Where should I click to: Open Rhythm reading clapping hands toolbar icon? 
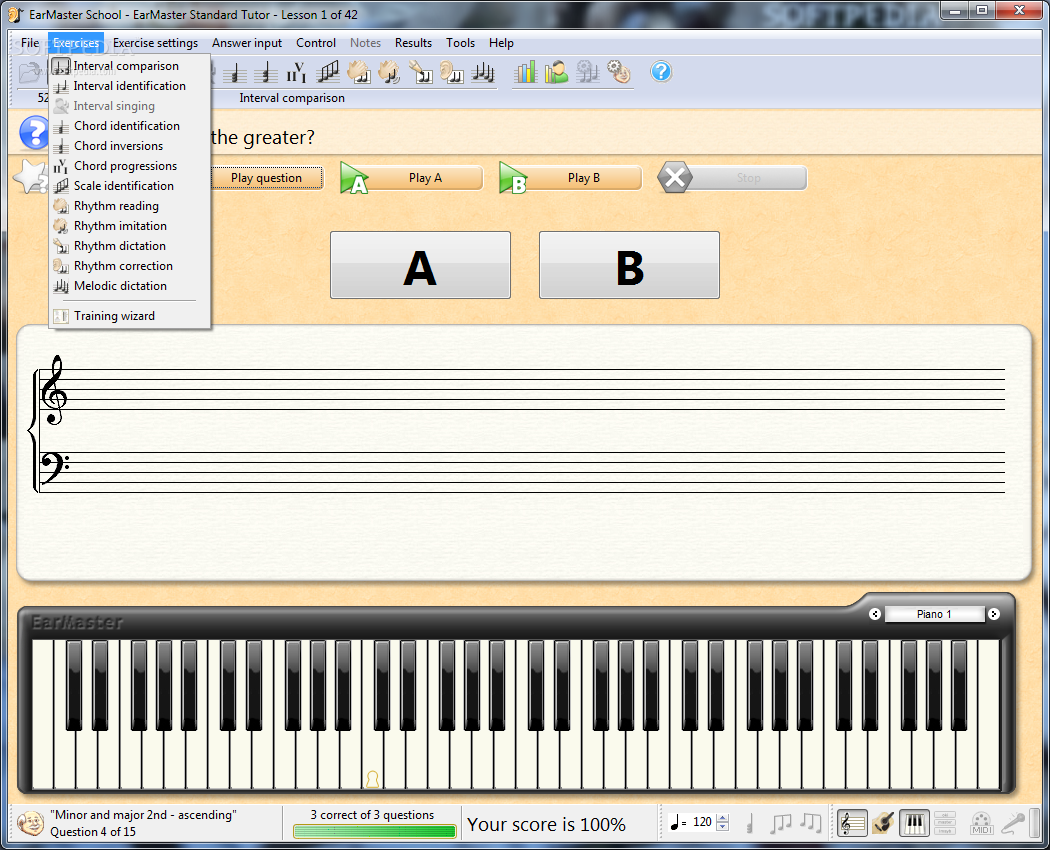(x=359, y=72)
